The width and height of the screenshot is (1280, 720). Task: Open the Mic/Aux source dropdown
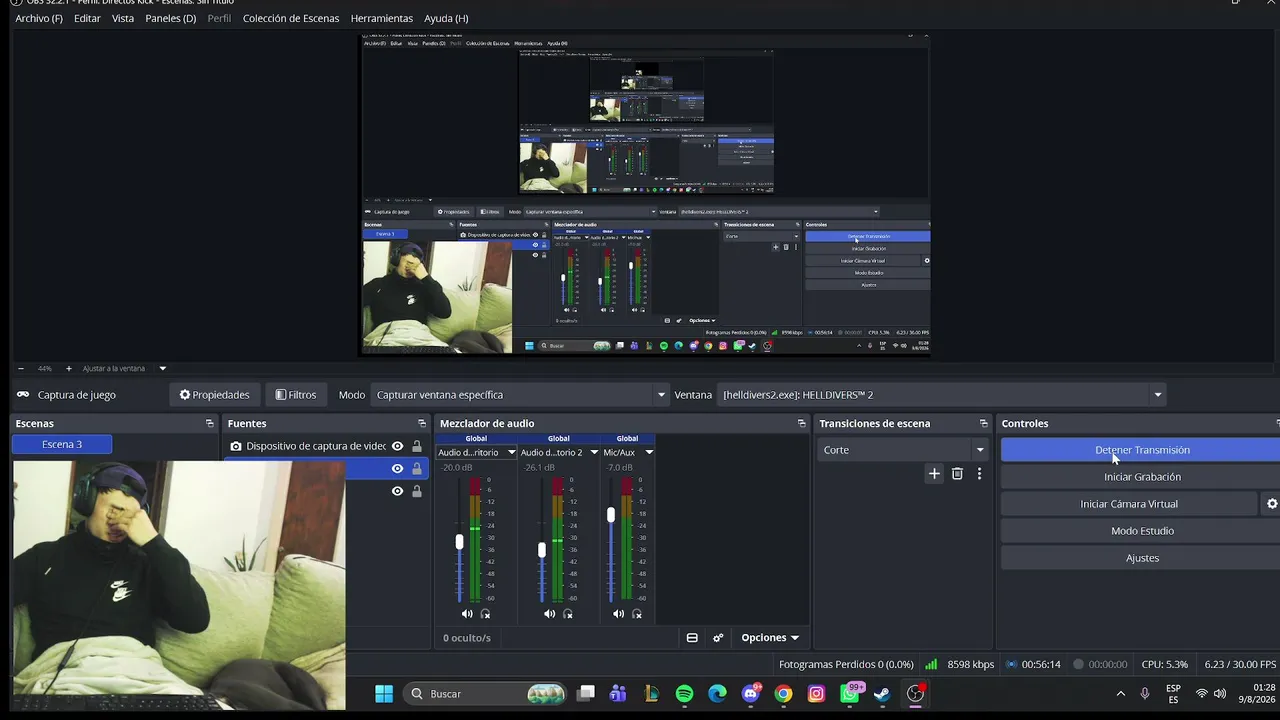pyautogui.click(x=628, y=453)
